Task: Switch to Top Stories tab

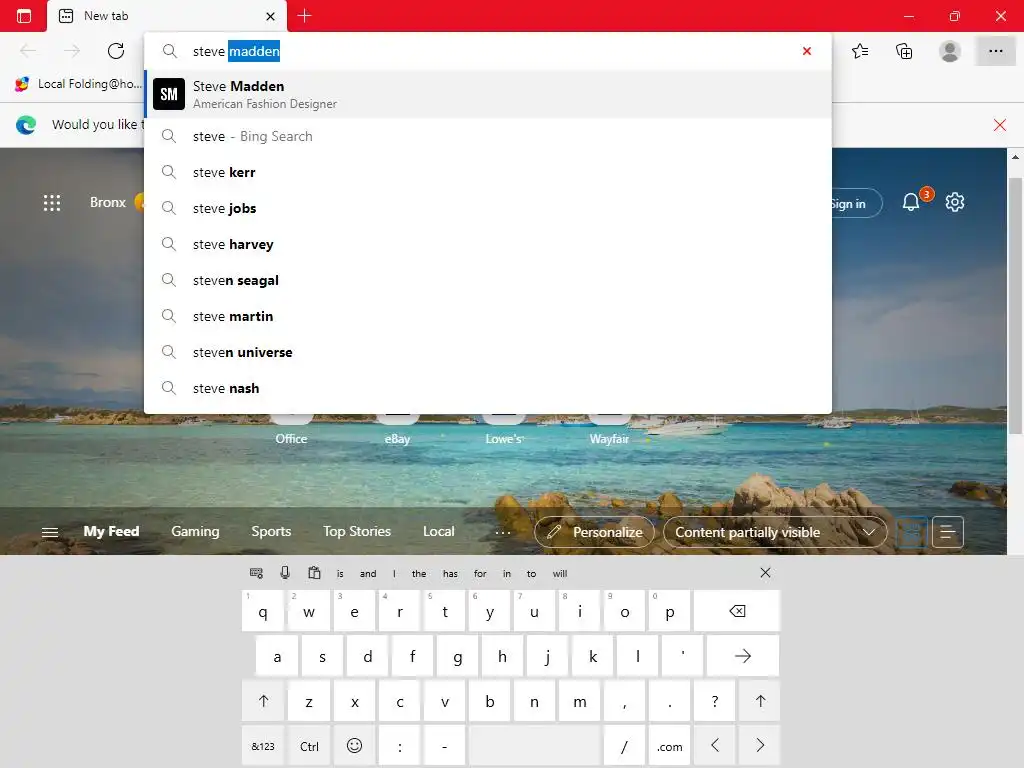Action: coord(357,532)
